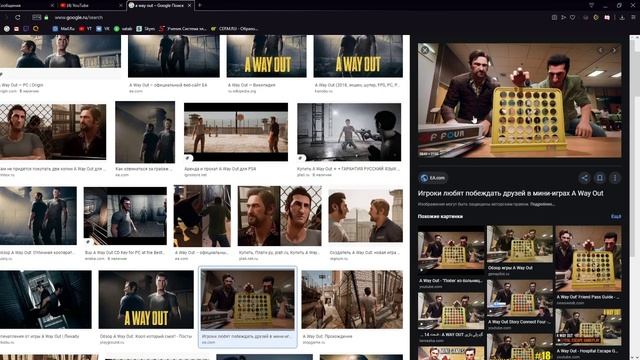Open the selected Connect Four result thumbnail

point(247,299)
